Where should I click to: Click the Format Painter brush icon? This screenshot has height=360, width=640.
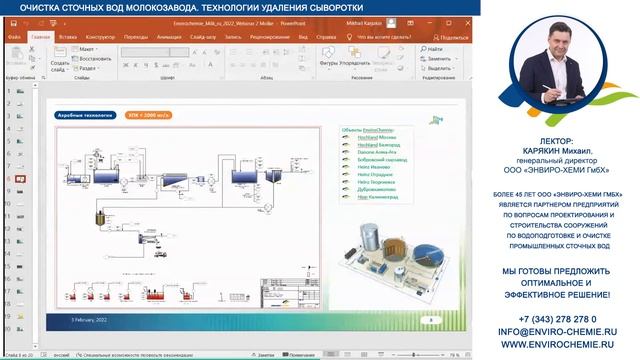(32, 68)
